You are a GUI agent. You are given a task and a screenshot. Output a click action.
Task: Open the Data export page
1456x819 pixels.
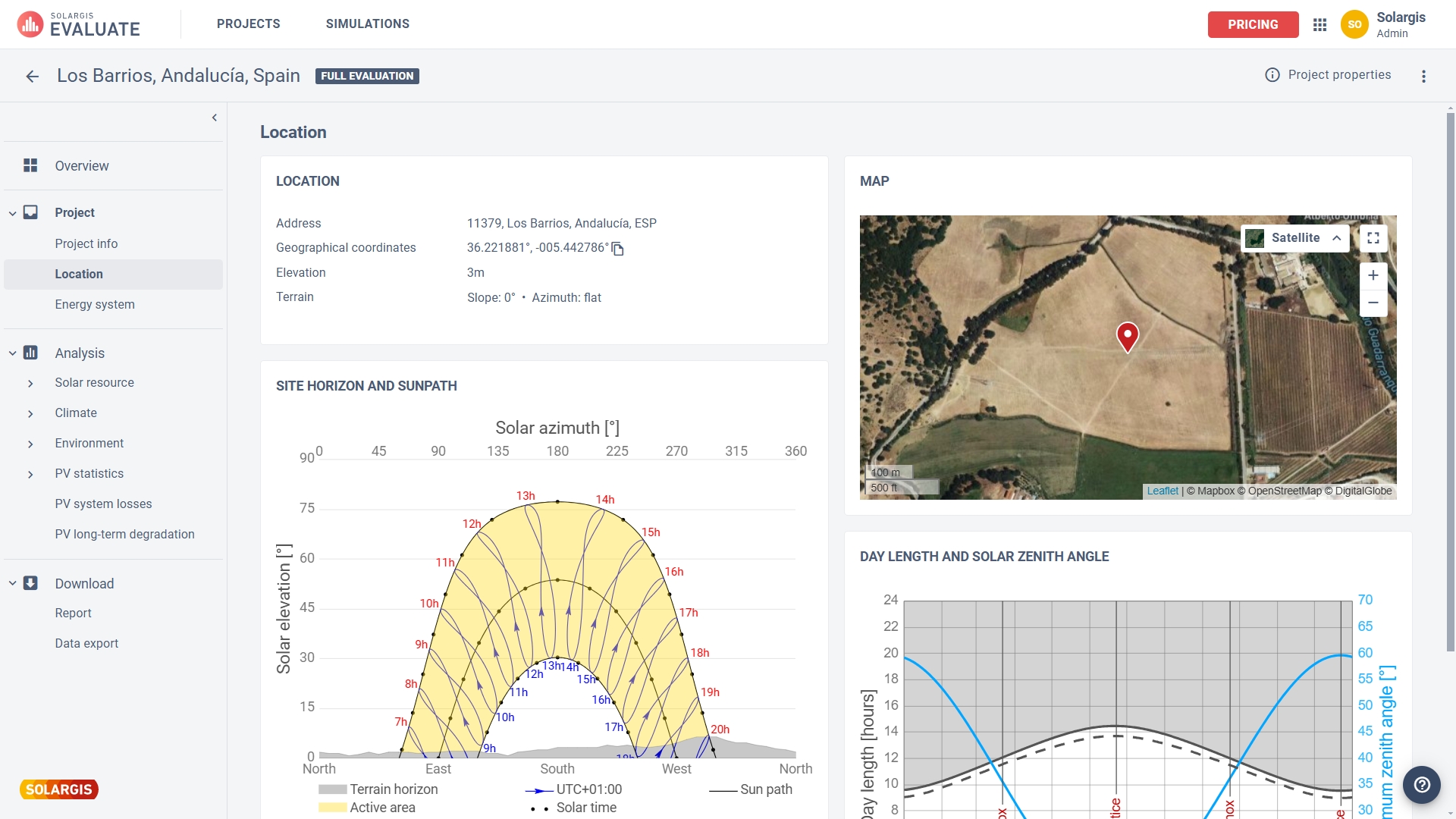point(86,644)
